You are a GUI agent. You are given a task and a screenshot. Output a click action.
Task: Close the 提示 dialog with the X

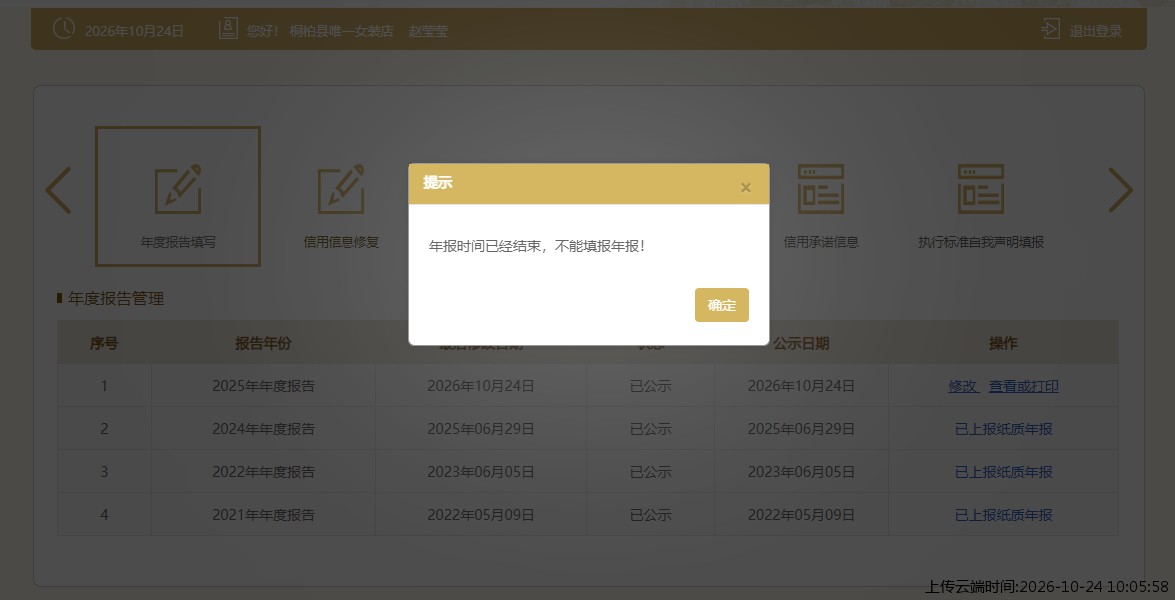[x=746, y=188]
